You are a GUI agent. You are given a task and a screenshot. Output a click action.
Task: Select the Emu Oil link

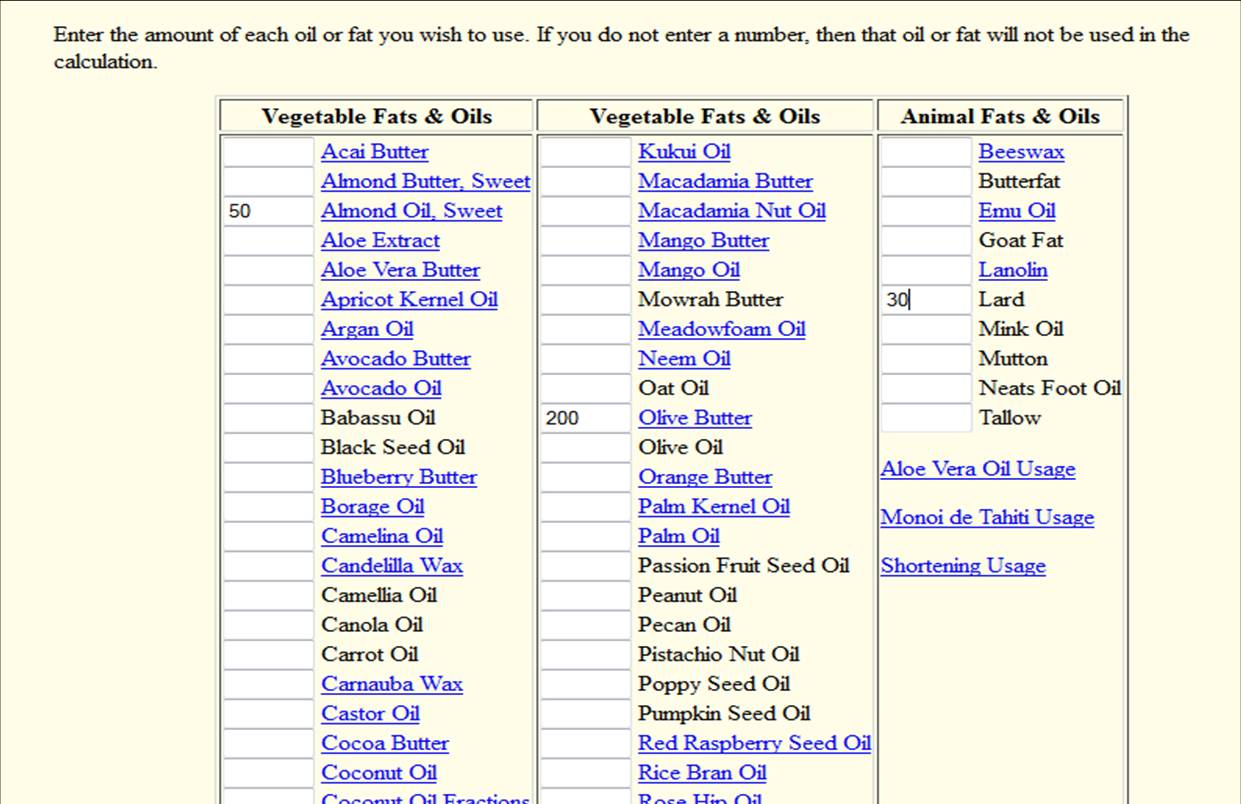pyautogui.click(x=1016, y=211)
